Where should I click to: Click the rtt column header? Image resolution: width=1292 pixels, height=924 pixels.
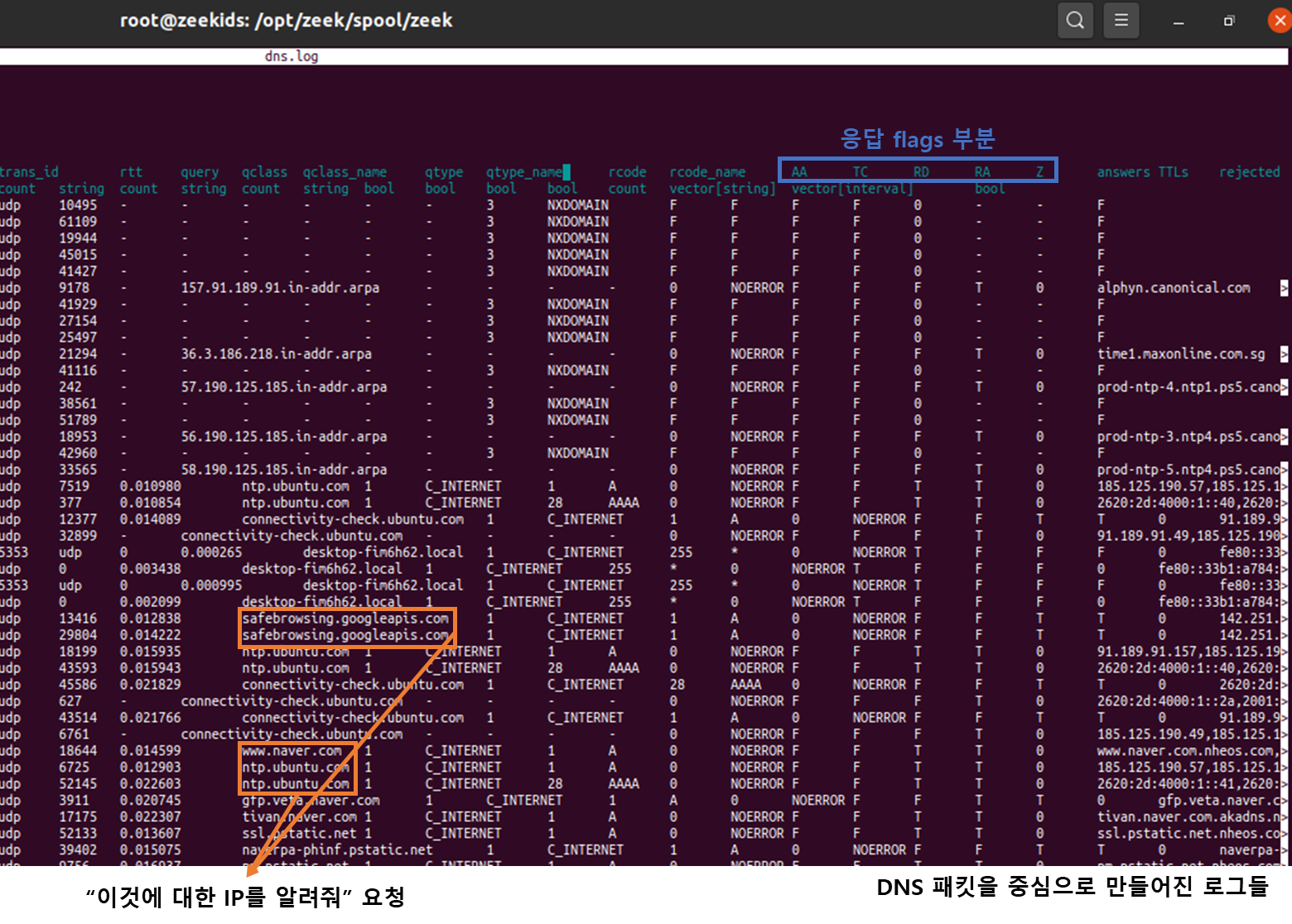[131, 172]
